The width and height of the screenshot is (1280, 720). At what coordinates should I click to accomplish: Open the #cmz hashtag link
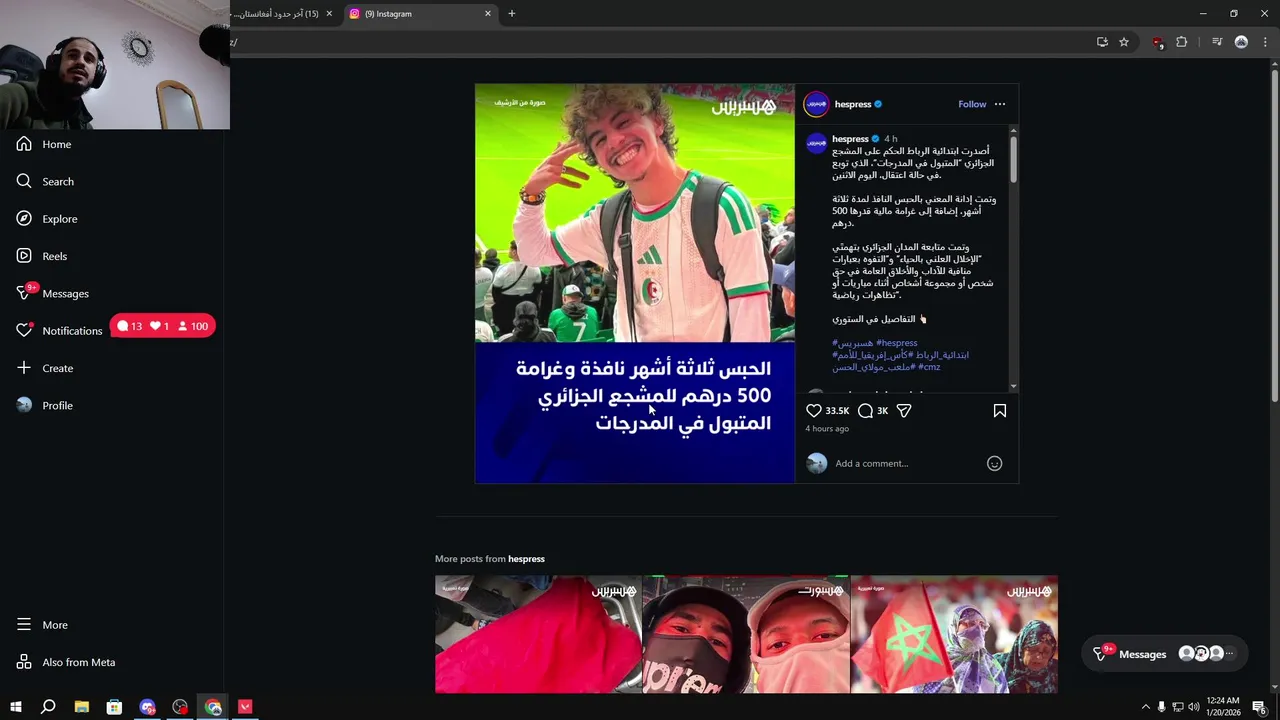(x=929, y=367)
